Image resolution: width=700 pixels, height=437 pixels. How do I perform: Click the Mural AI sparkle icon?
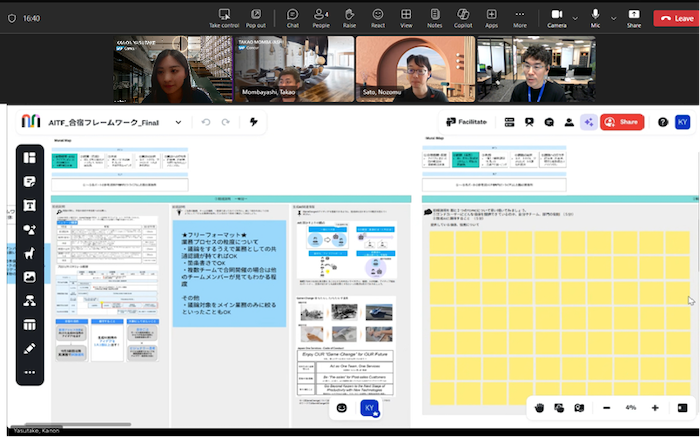click(x=588, y=122)
